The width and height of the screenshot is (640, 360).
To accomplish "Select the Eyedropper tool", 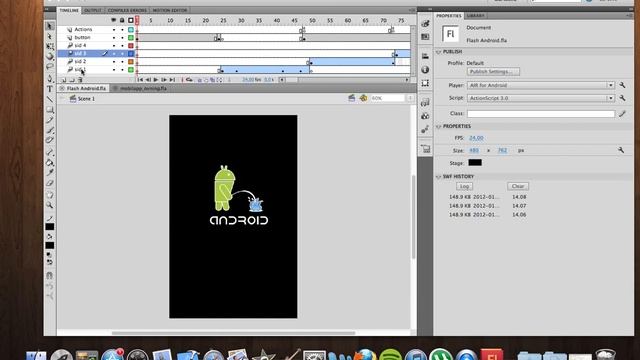I will (50, 173).
